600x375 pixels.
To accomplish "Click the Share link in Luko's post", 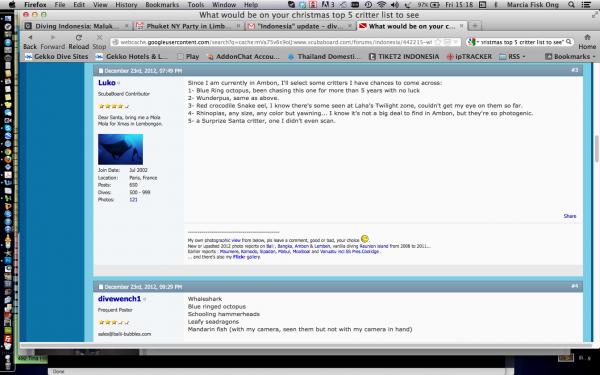I will [569, 216].
